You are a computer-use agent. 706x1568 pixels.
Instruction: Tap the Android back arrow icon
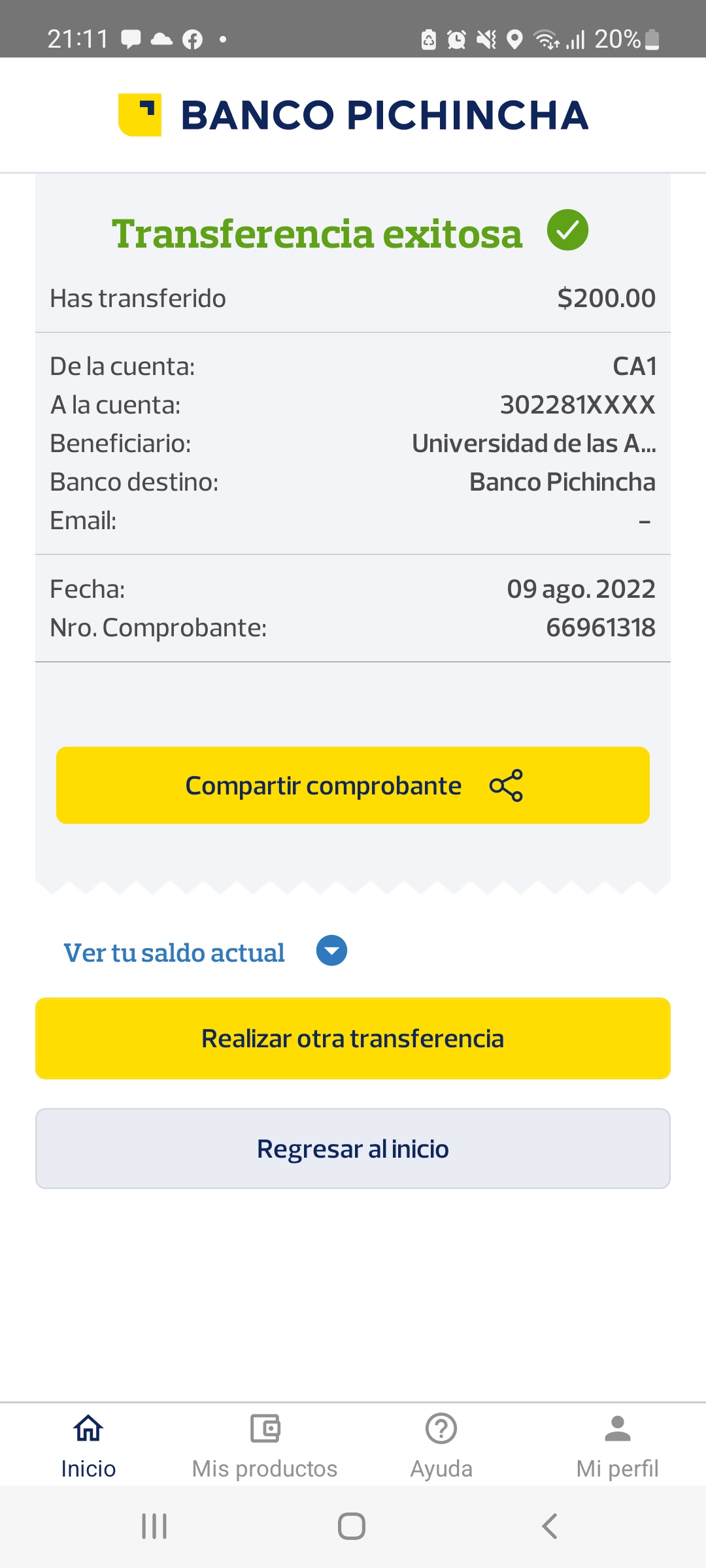pos(550,1526)
